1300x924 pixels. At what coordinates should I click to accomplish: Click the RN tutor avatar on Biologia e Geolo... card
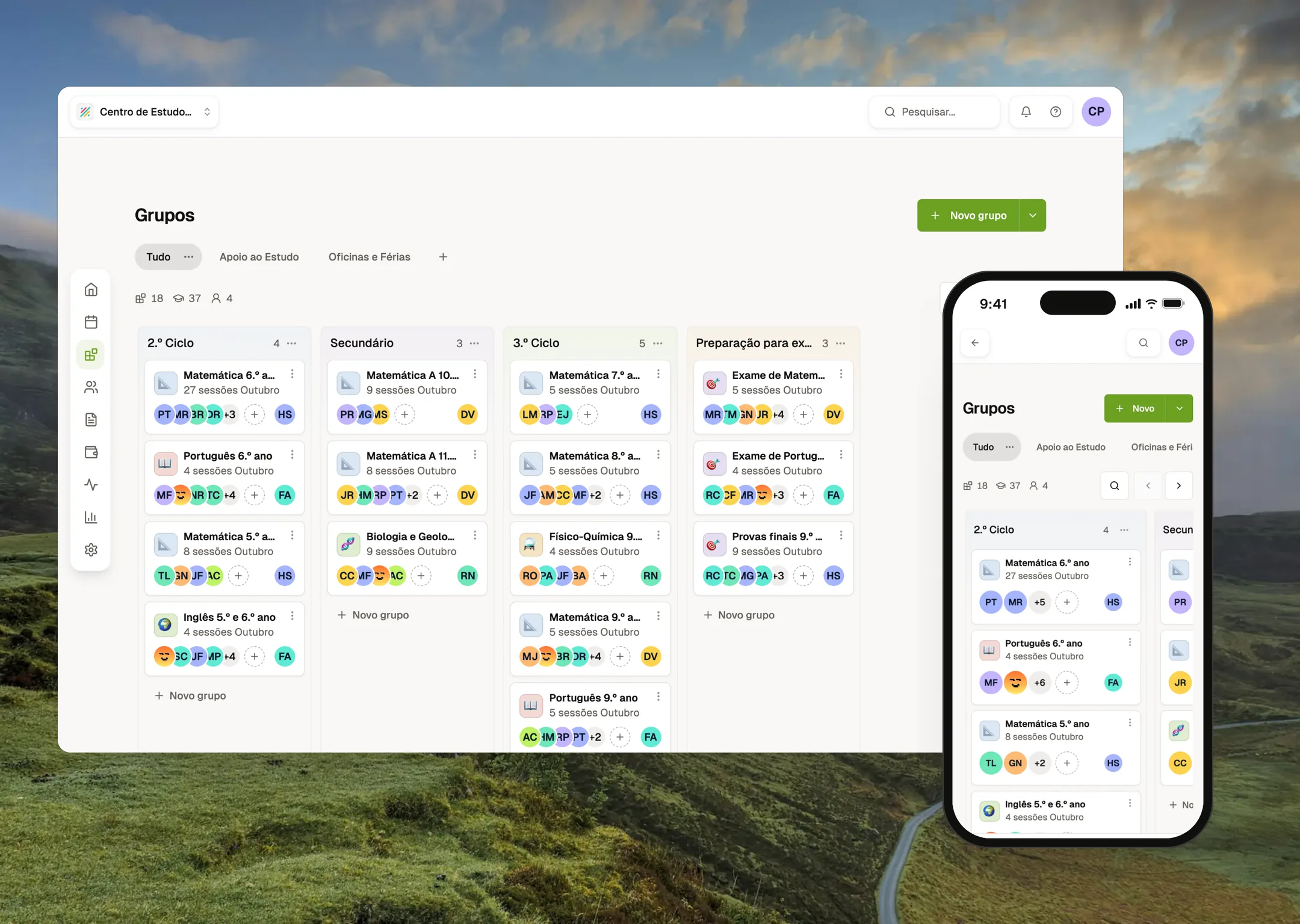[x=468, y=576]
